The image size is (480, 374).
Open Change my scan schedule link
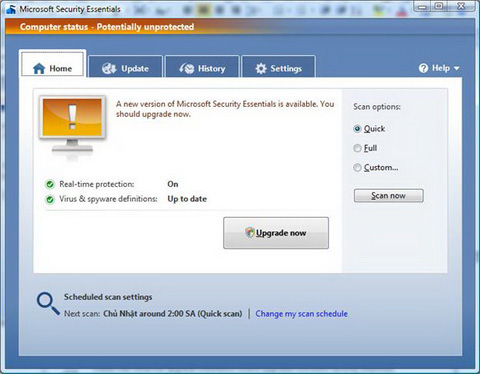coord(301,314)
